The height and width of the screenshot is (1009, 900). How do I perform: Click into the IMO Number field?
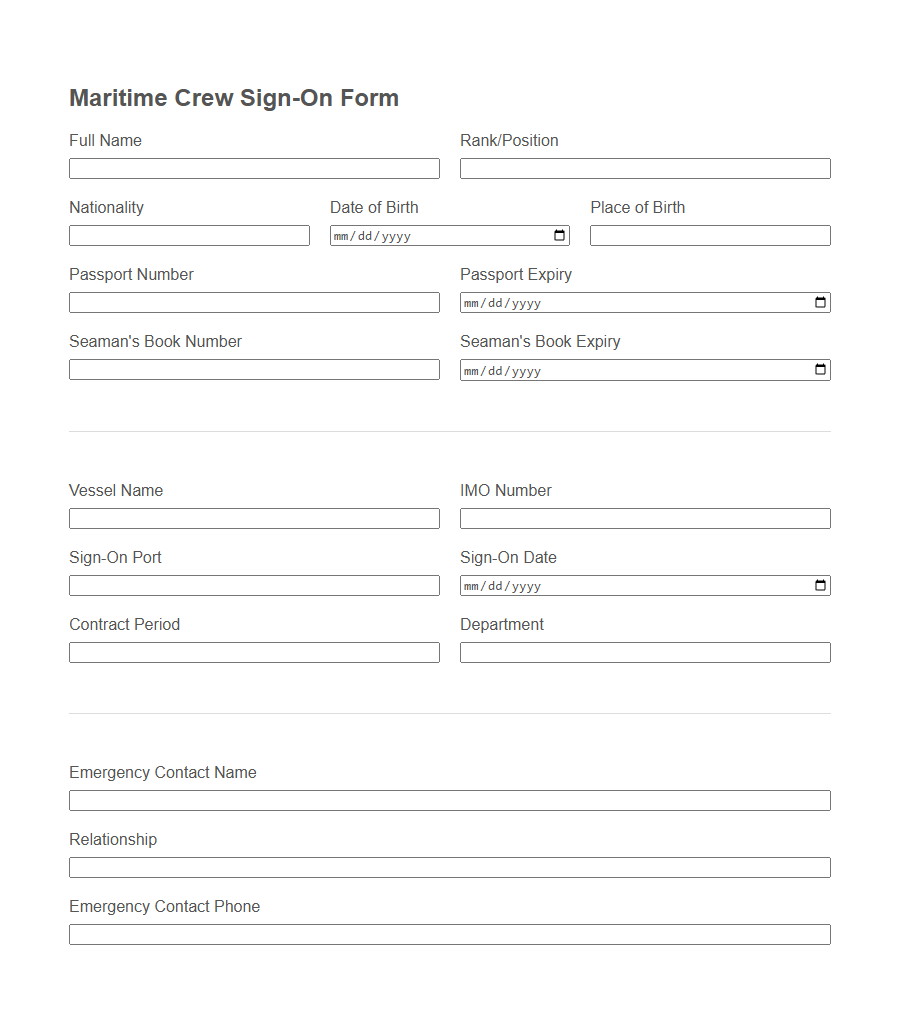point(644,518)
